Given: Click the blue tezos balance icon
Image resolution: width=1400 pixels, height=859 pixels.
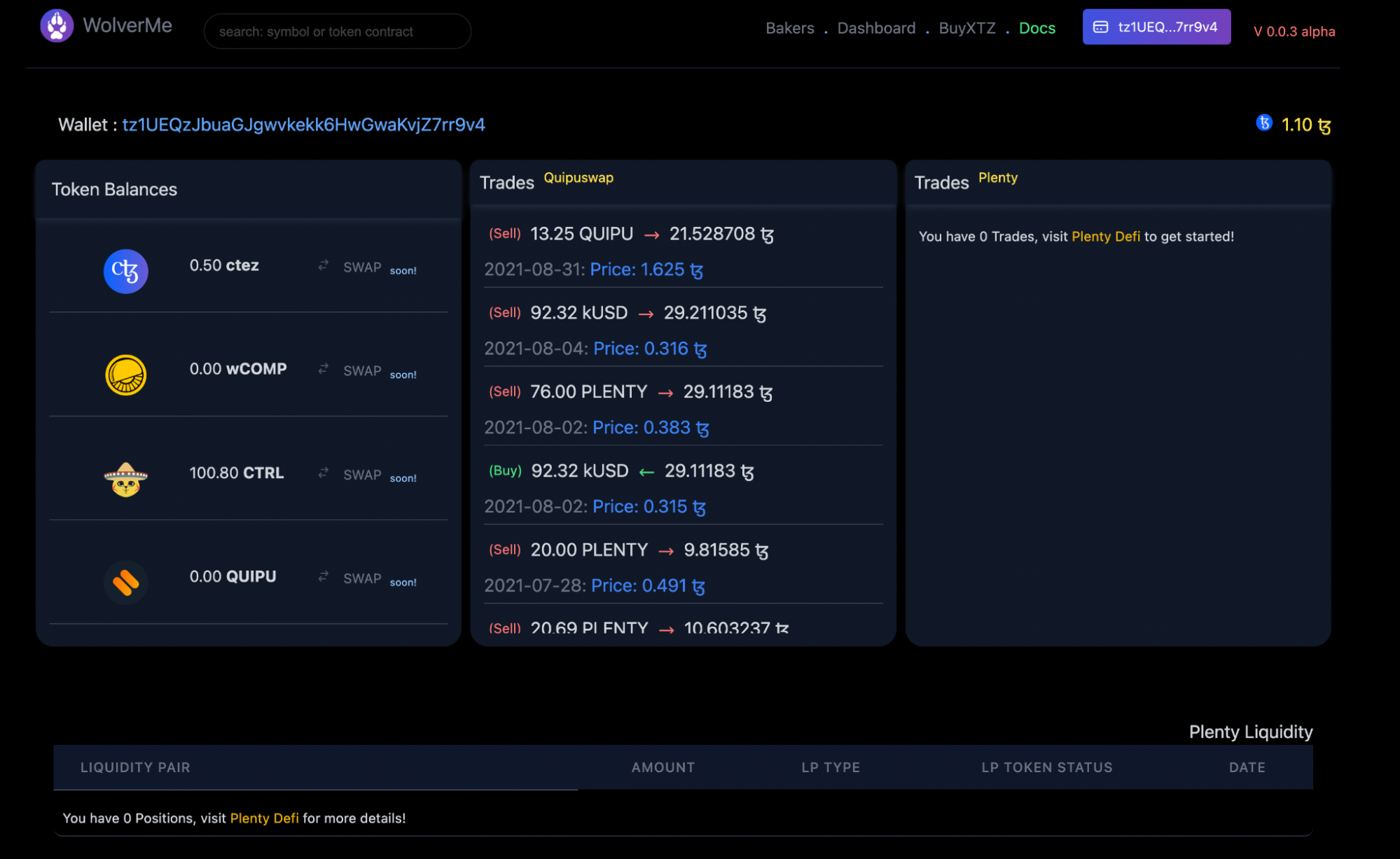Looking at the screenshot, I should coord(1263,123).
